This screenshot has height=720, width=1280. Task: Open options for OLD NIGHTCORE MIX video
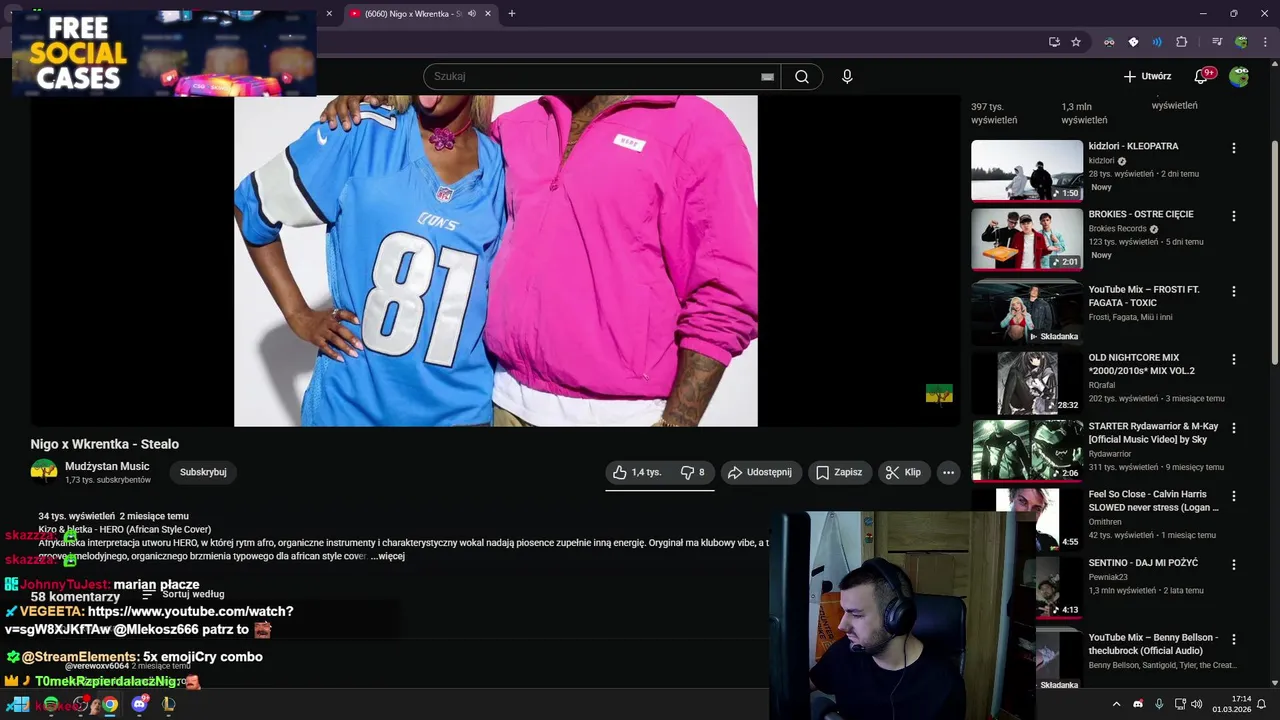coord(1233,359)
